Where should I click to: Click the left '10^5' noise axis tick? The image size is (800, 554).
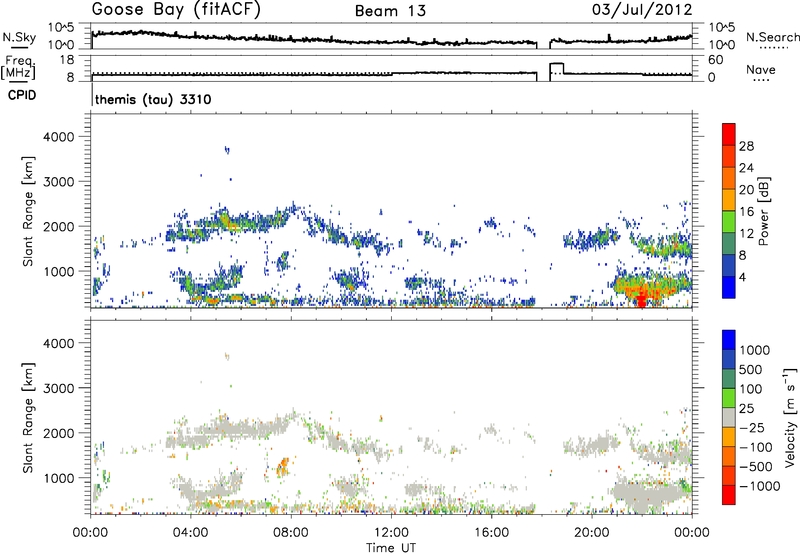pyautogui.click(x=61, y=28)
